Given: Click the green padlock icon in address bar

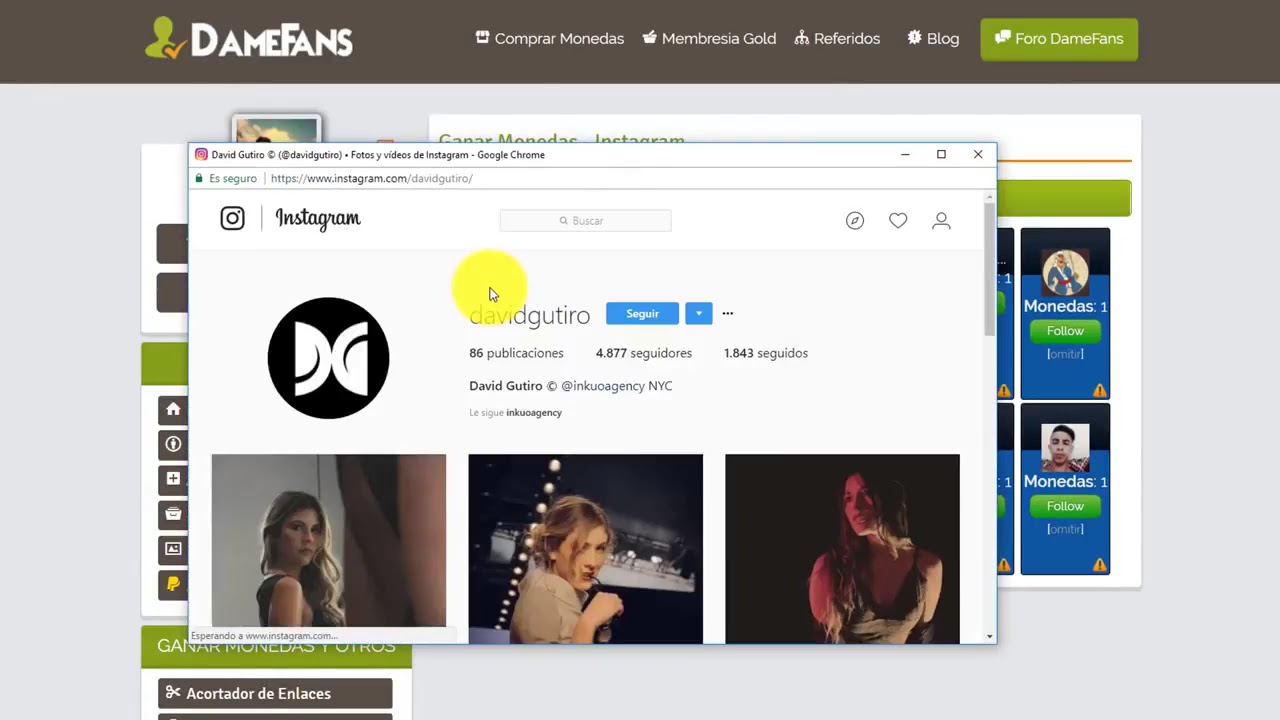Looking at the screenshot, I should tap(199, 178).
